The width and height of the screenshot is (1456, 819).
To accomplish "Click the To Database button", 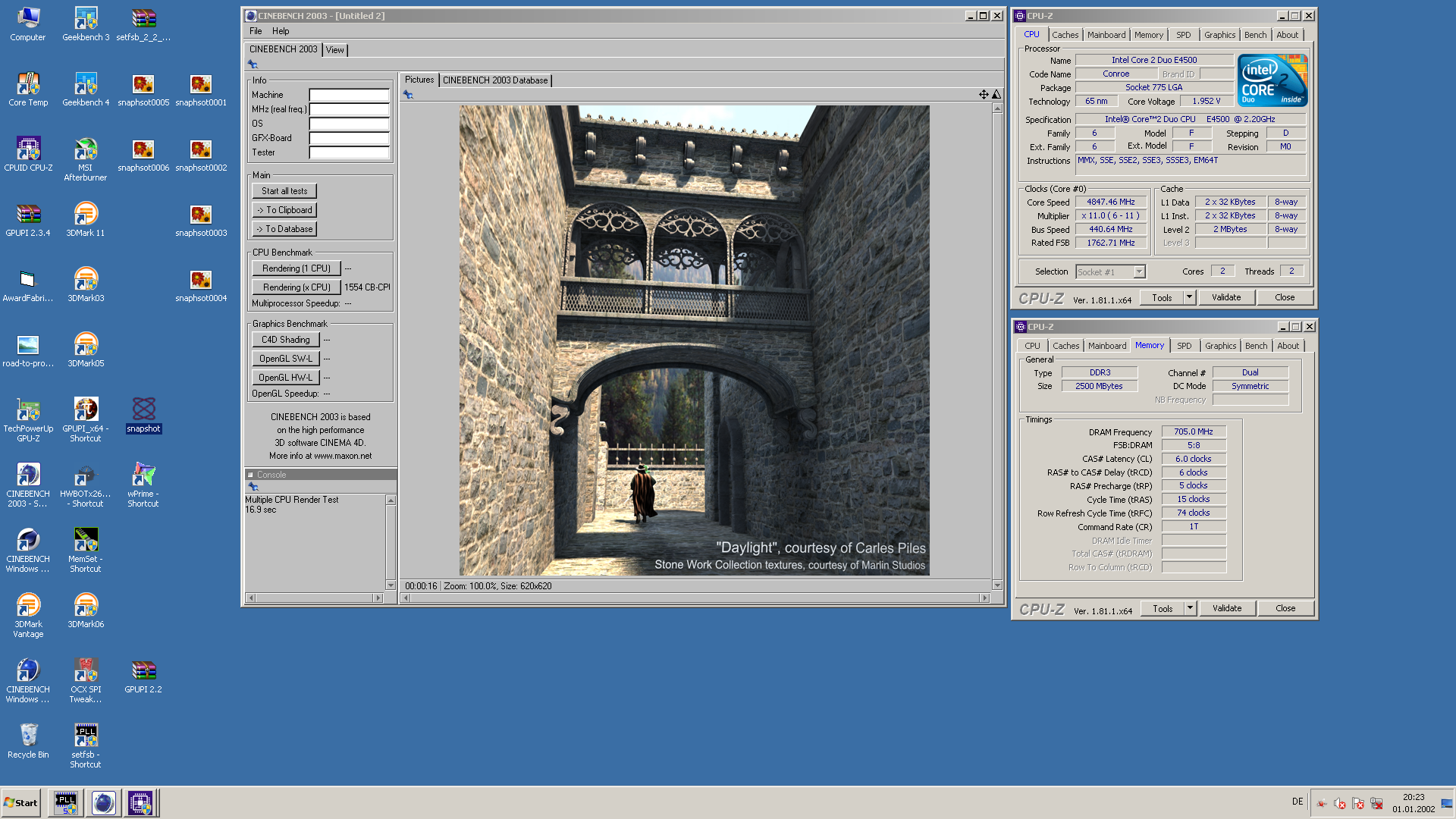I will [x=284, y=229].
